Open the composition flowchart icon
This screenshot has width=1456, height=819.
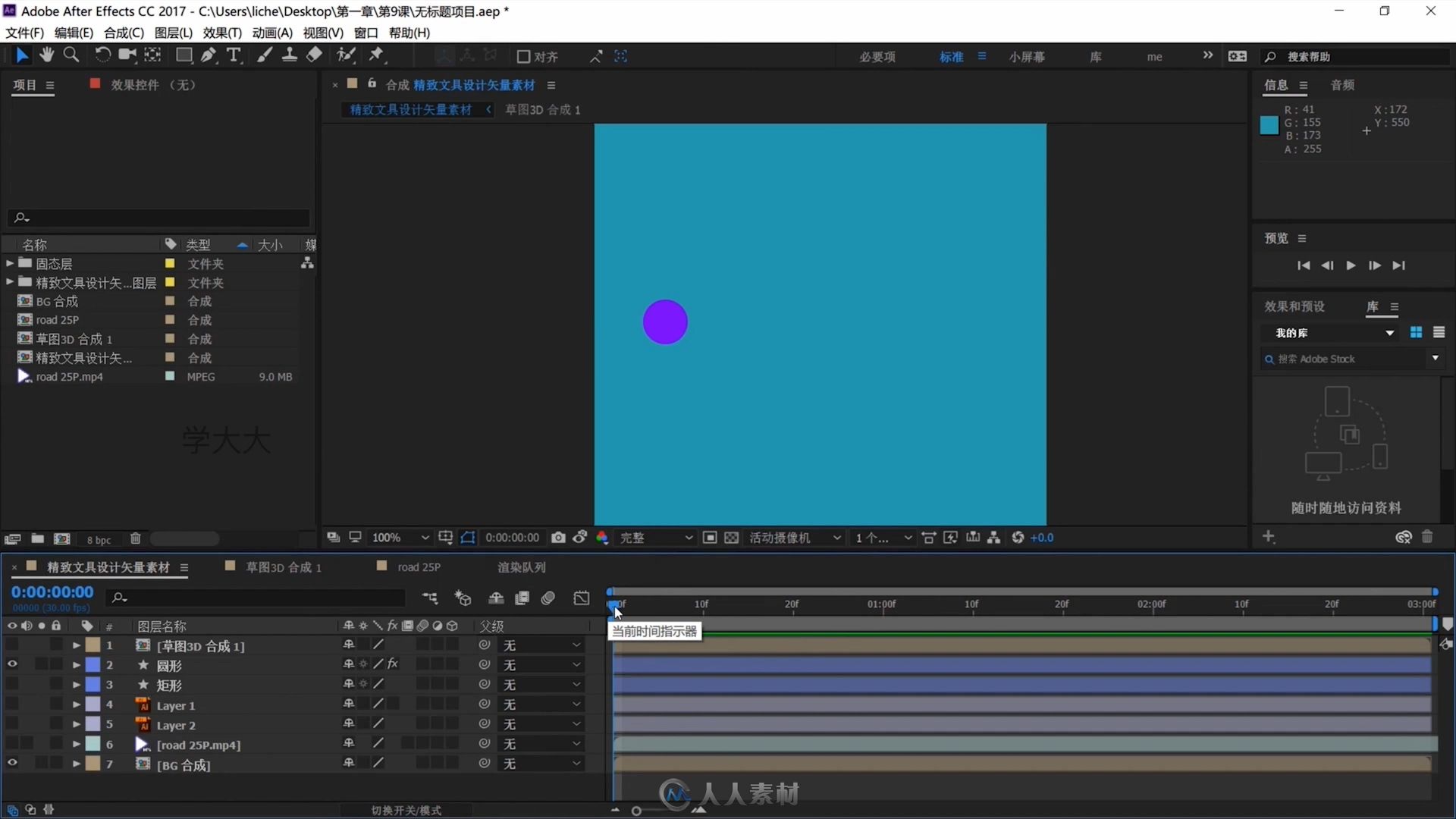994,538
